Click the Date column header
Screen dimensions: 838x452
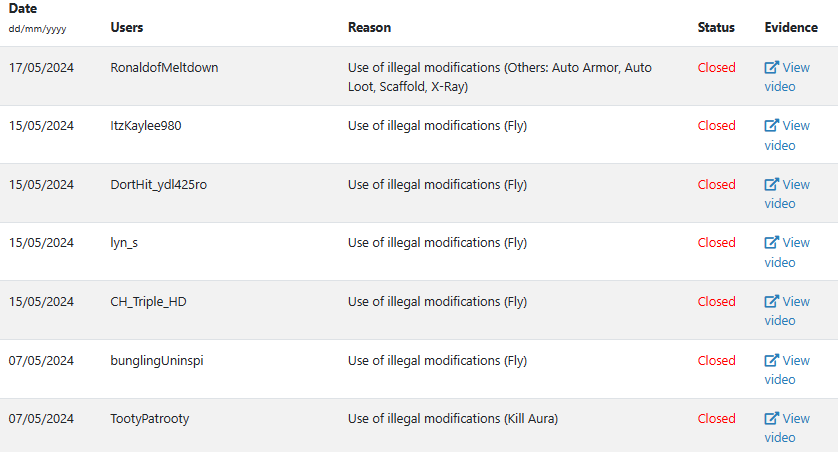click(23, 9)
